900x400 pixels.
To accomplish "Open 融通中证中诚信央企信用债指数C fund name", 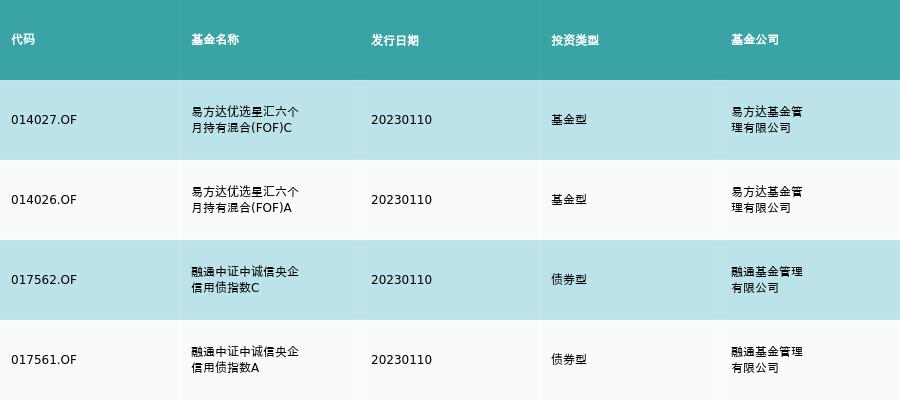I will pos(245,279).
